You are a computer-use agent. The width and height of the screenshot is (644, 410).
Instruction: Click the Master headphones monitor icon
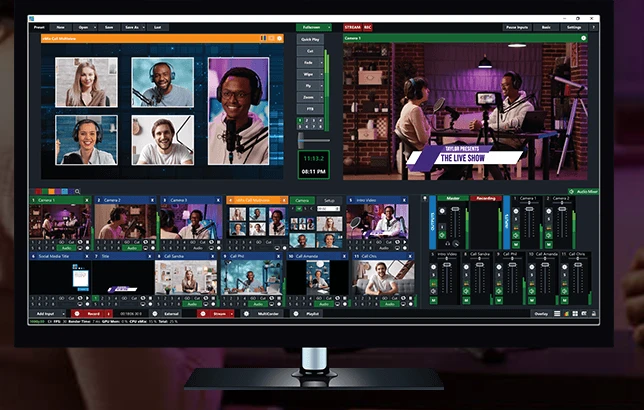(447, 244)
